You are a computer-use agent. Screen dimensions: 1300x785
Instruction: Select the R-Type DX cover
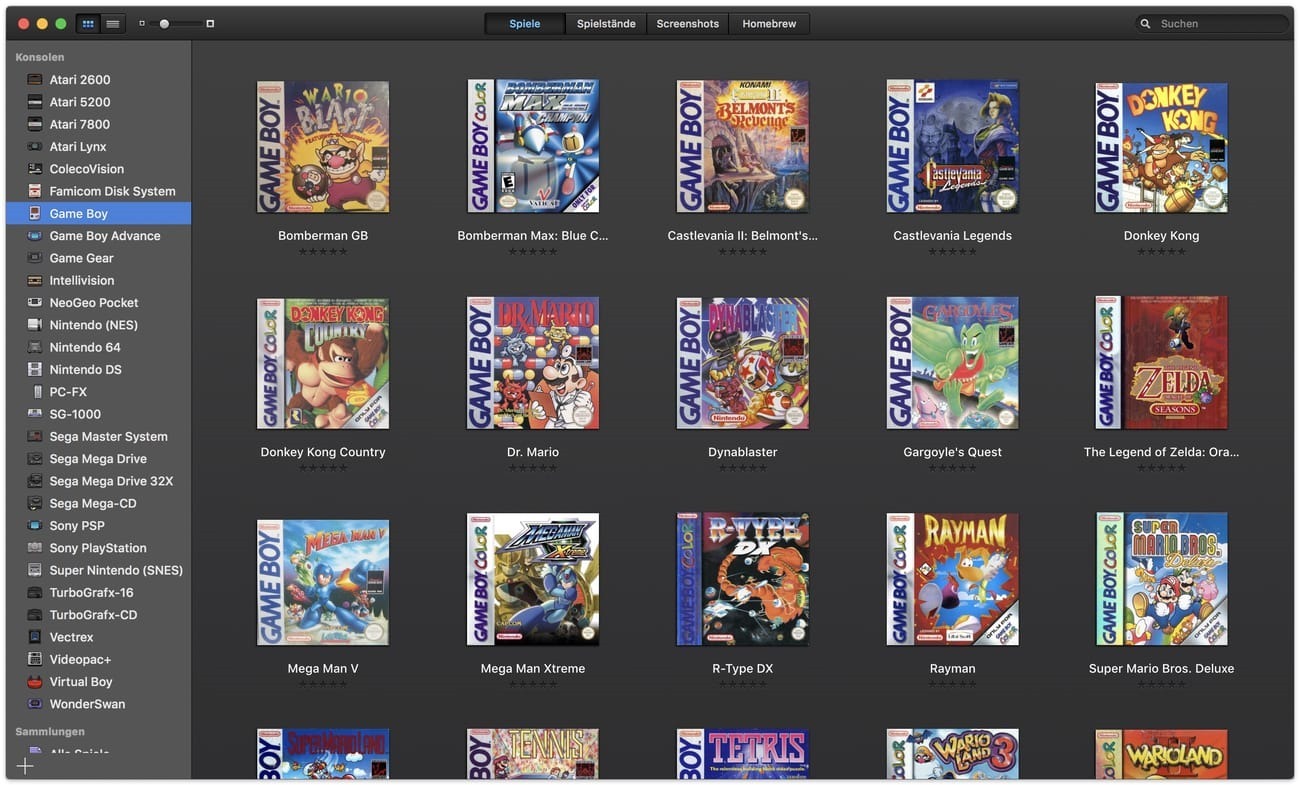pos(743,580)
